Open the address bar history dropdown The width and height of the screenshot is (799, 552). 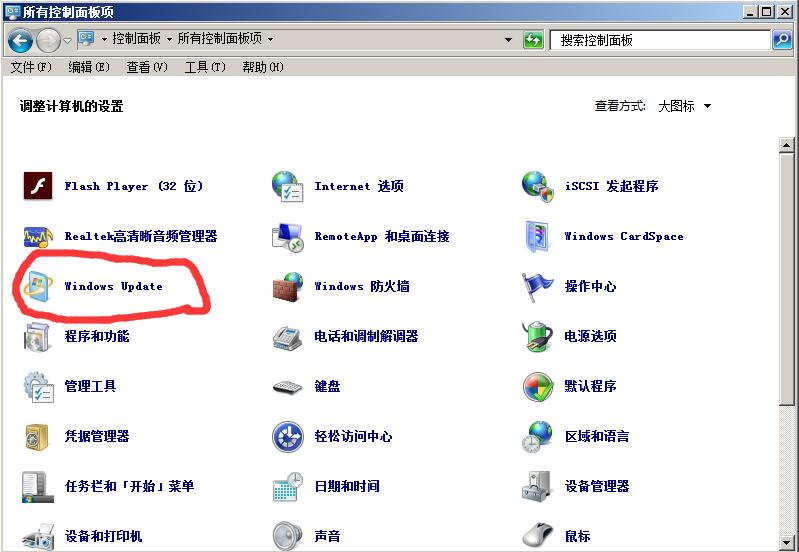click(x=508, y=40)
